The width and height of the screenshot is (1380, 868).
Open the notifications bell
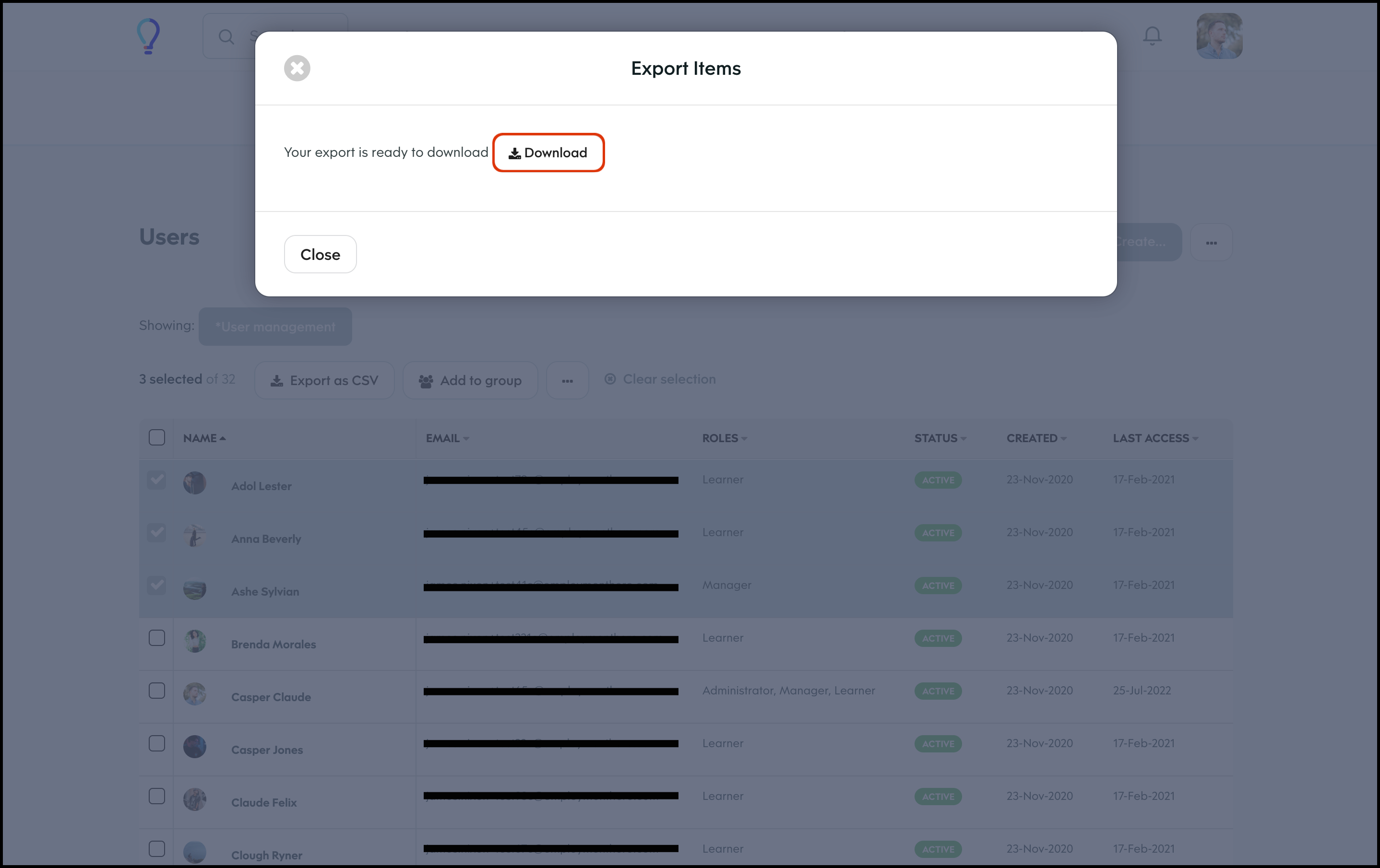(1153, 35)
